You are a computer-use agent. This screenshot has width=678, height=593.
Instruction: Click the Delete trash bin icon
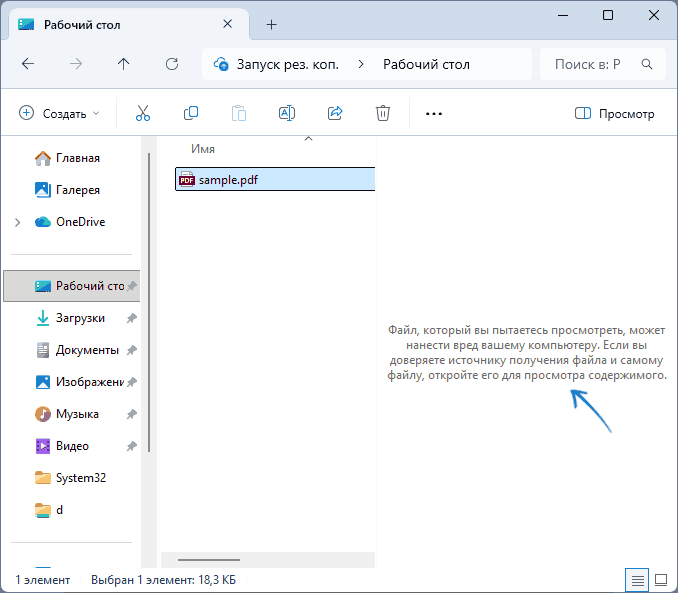click(383, 114)
